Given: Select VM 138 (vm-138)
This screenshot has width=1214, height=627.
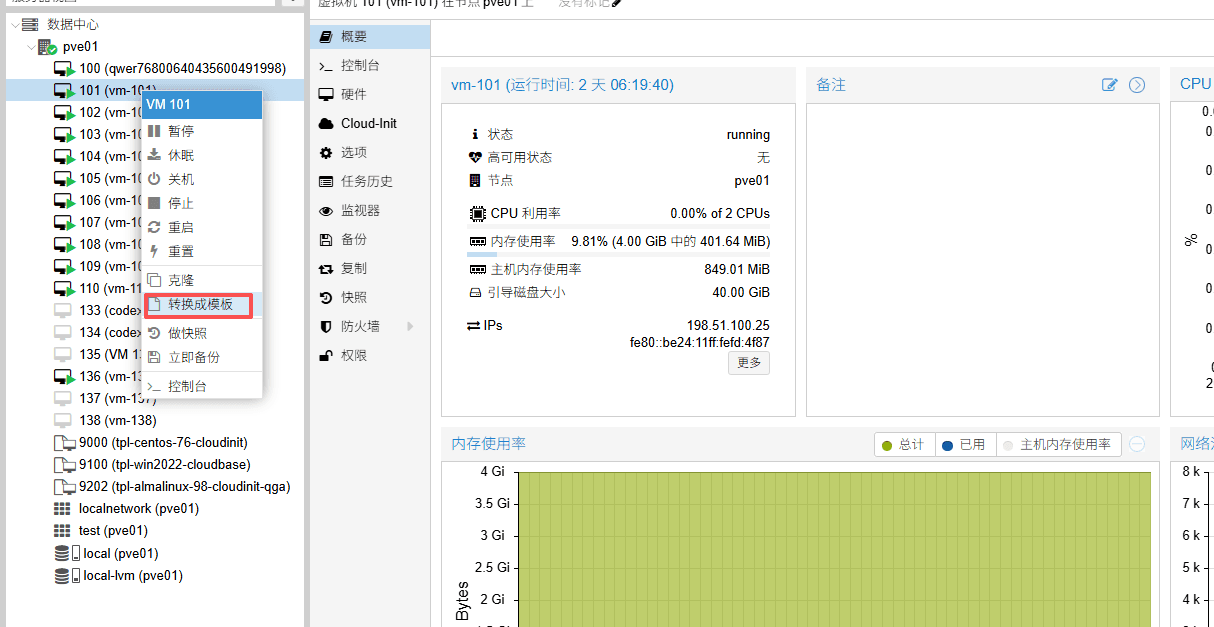Looking at the screenshot, I should point(117,420).
